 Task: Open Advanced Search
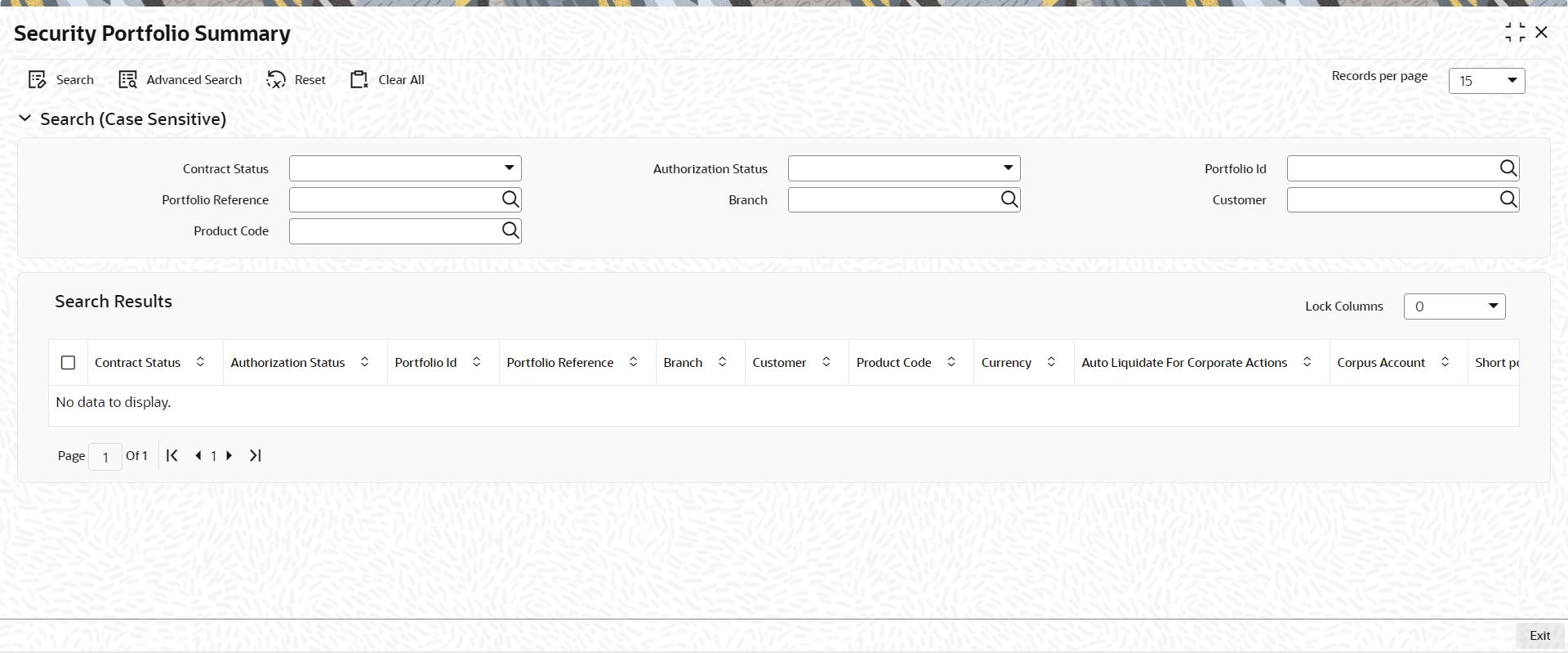180,79
